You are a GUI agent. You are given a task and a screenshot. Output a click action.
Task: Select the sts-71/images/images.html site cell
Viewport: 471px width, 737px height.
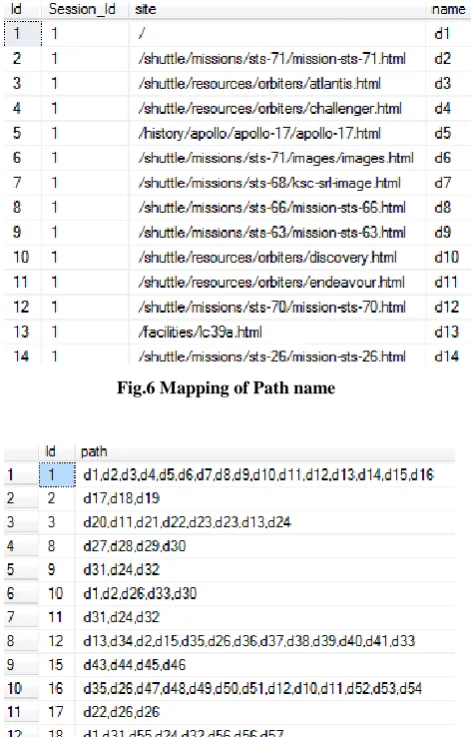tap(276, 158)
